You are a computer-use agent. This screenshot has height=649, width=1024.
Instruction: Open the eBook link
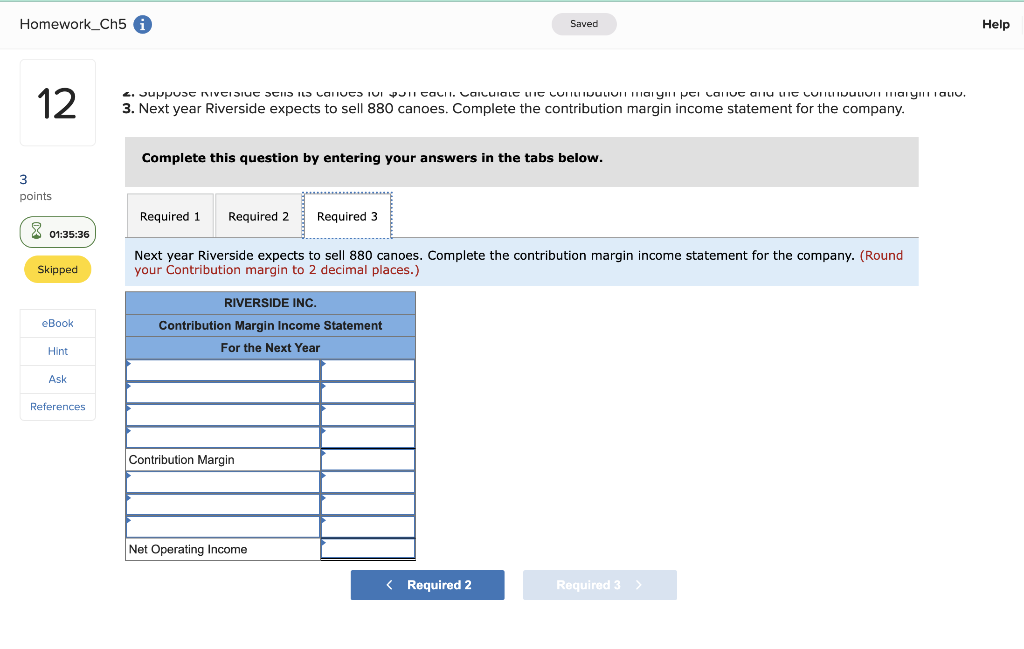(57, 323)
